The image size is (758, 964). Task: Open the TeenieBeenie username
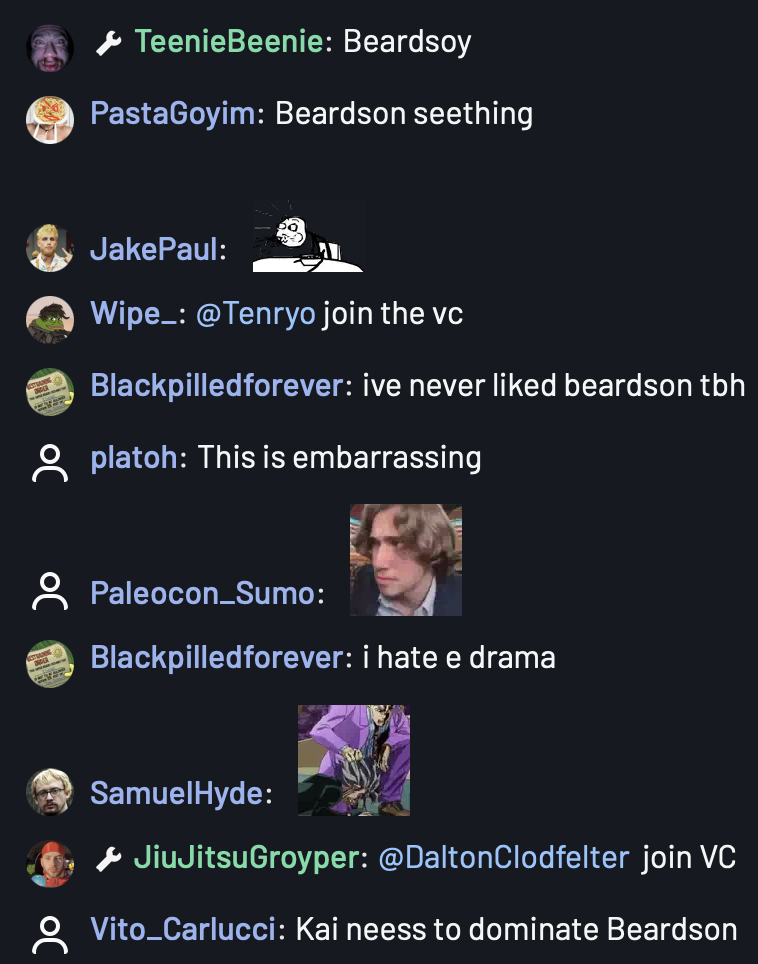(x=229, y=42)
